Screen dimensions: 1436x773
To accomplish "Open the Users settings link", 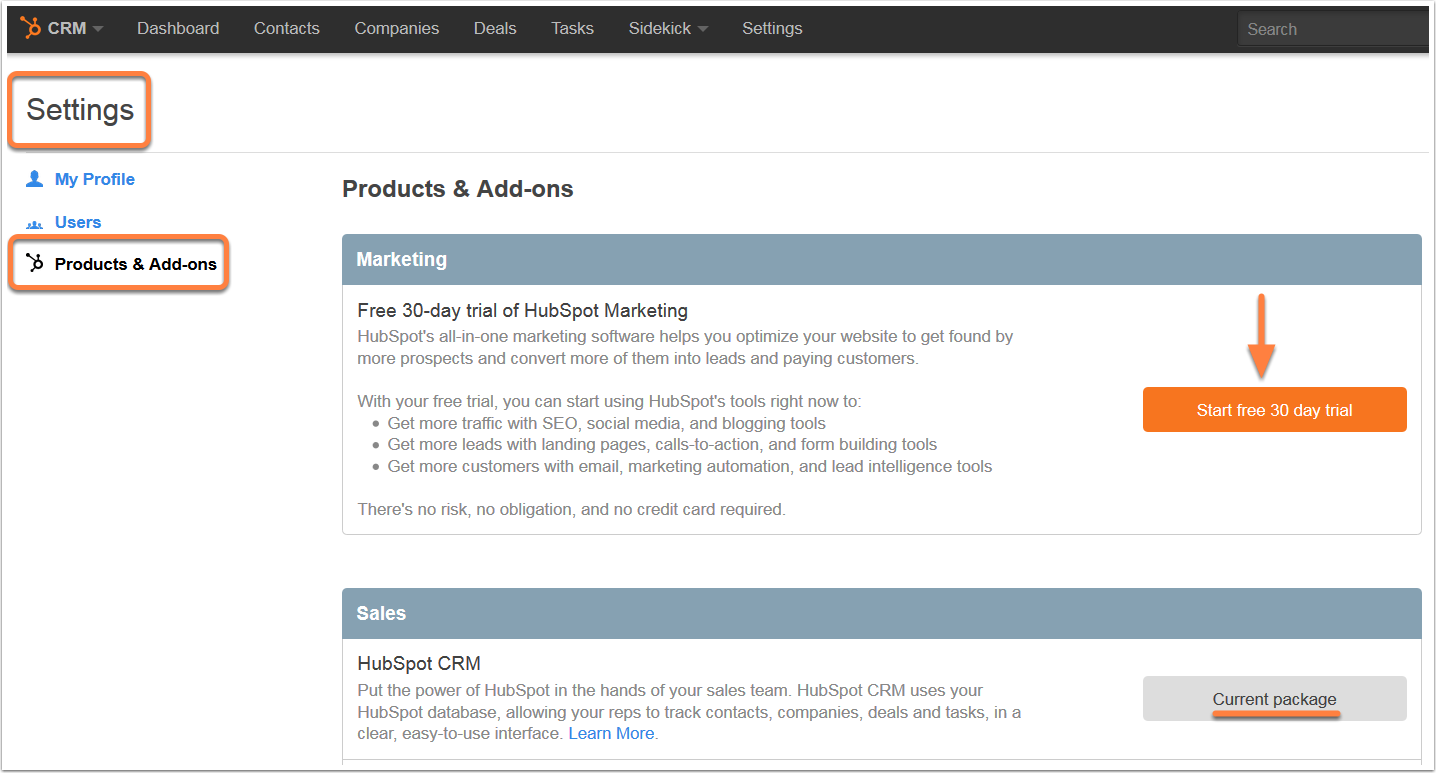I will 78,222.
